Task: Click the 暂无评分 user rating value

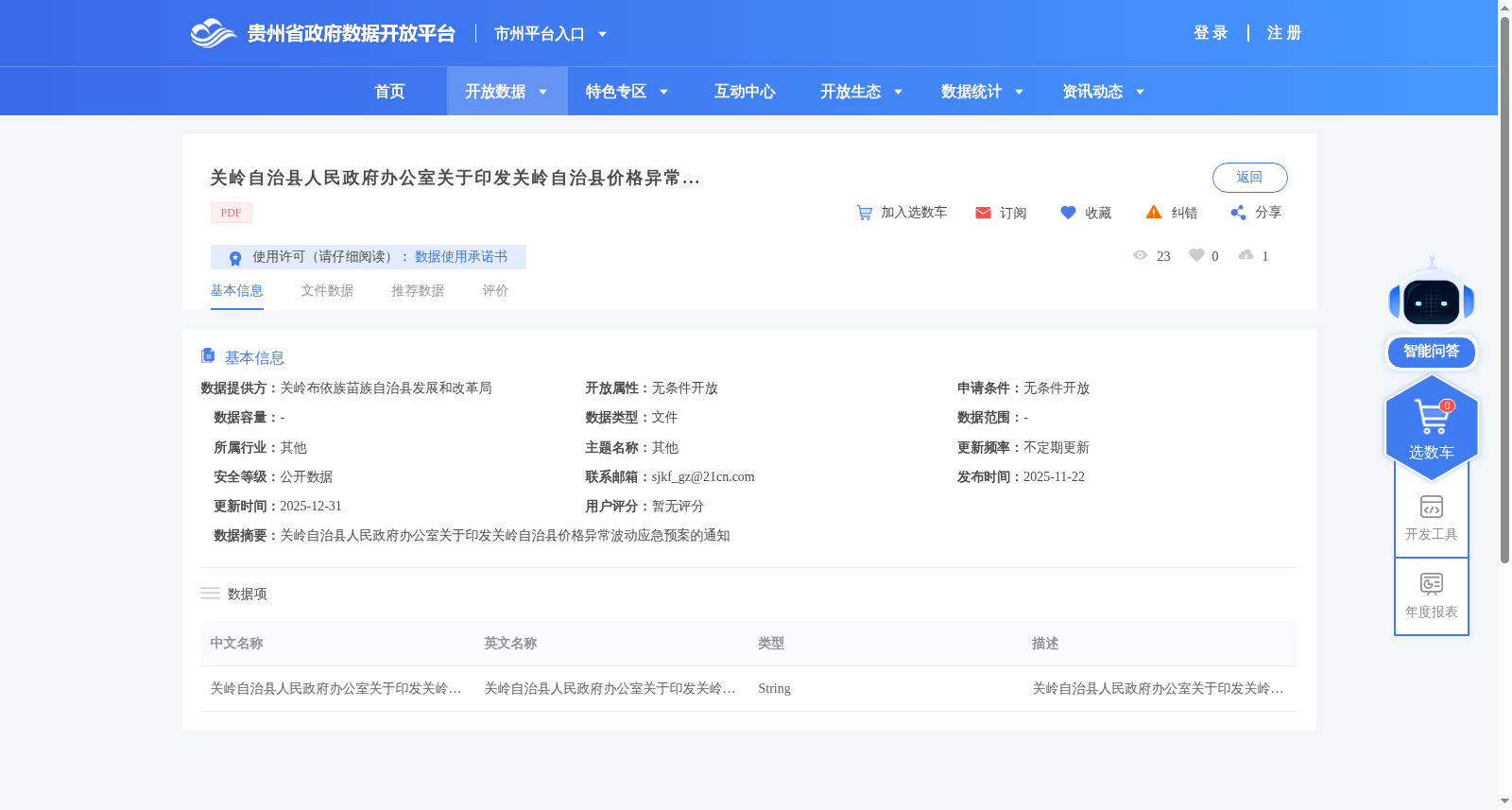Action: 678,506
